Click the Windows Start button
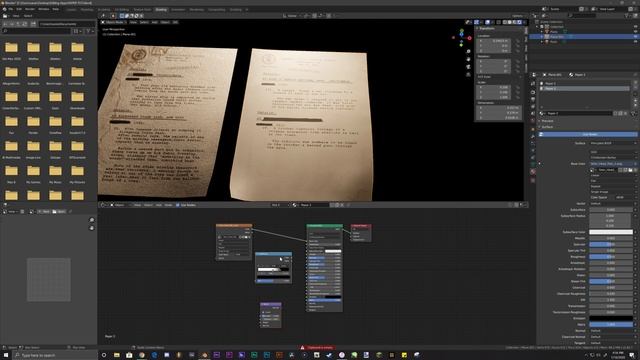 (6, 355)
